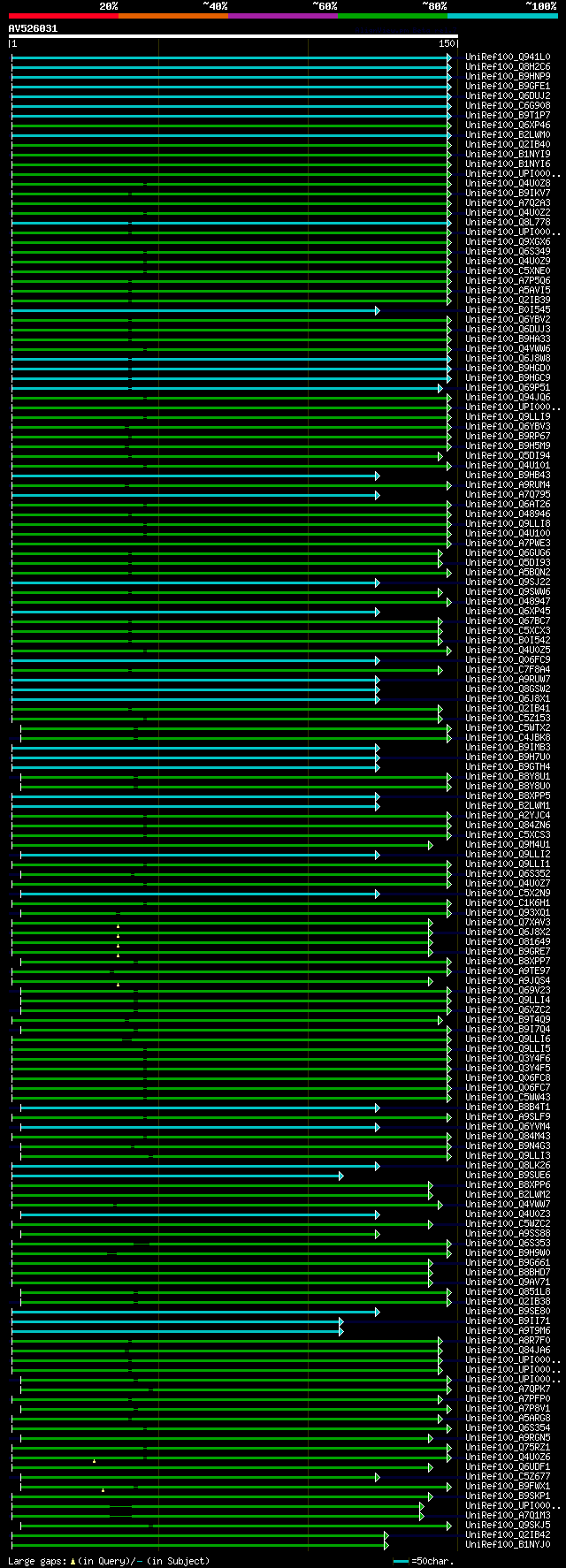Select hit UniRef100_C5XNE0
Screen dimensions: 566x1568
(x=508, y=271)
